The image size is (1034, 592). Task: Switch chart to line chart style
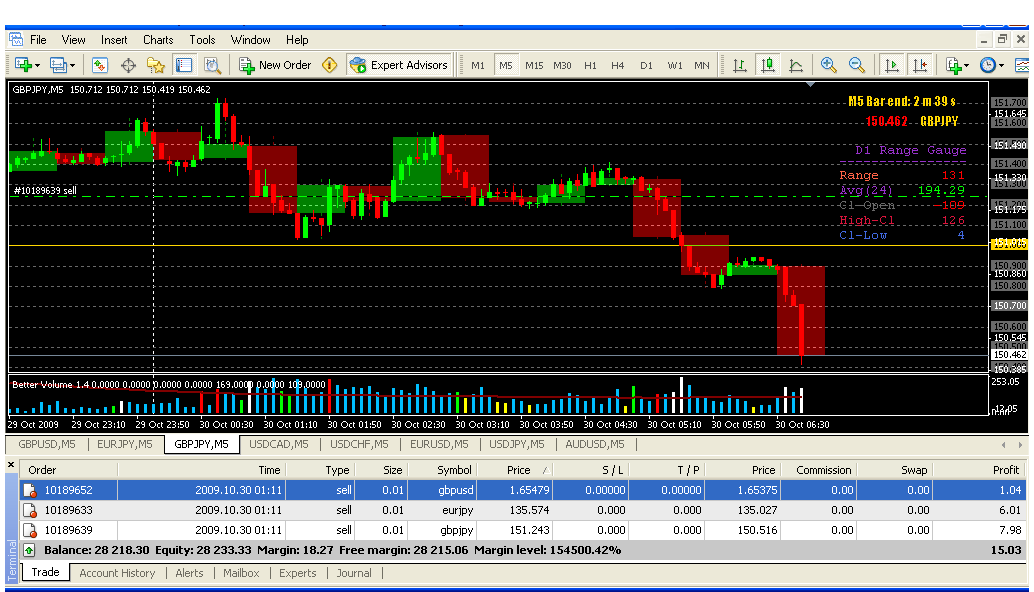[x=796, y=65]
